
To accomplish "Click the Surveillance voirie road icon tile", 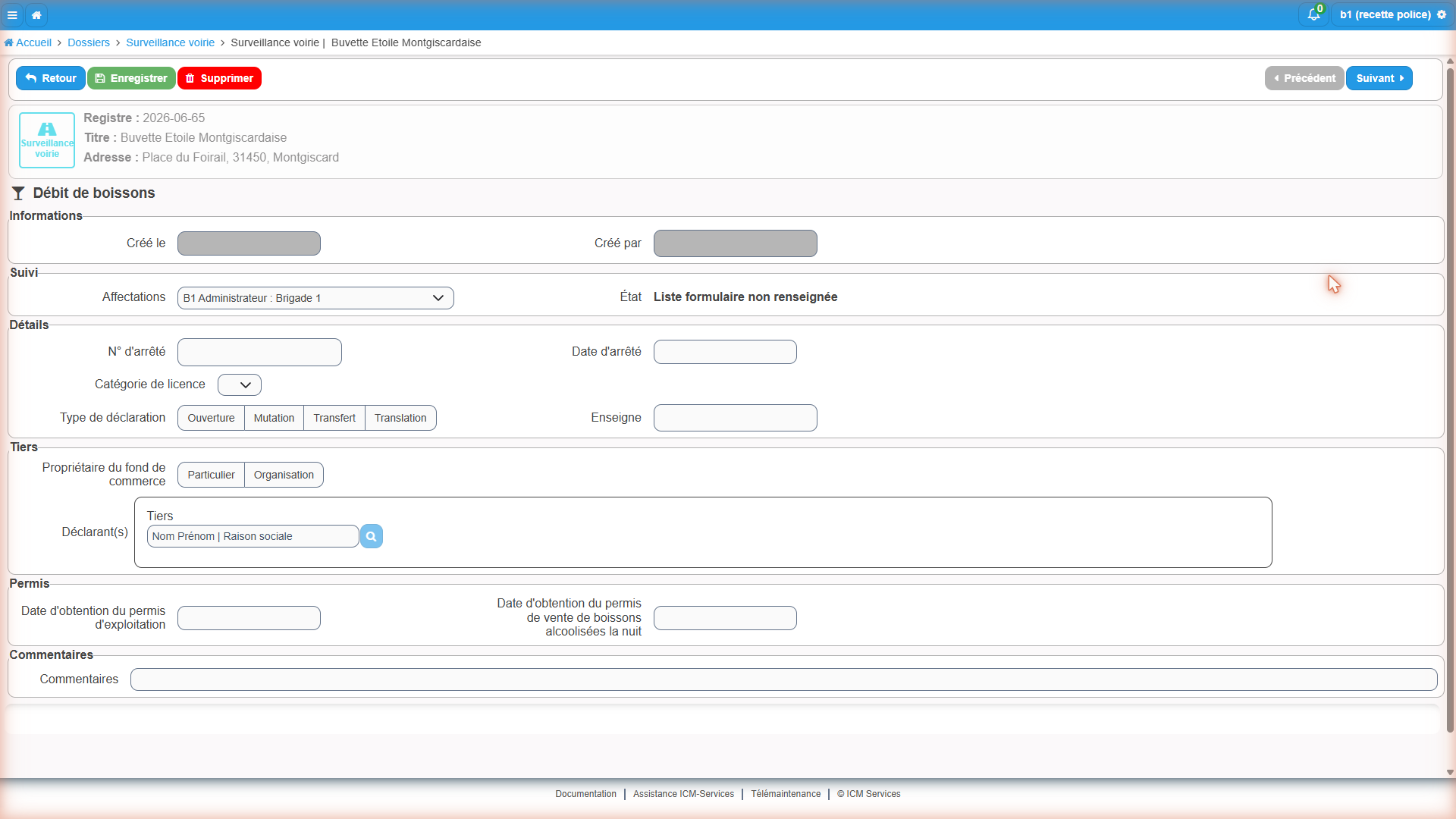I will tap(47, 140).
